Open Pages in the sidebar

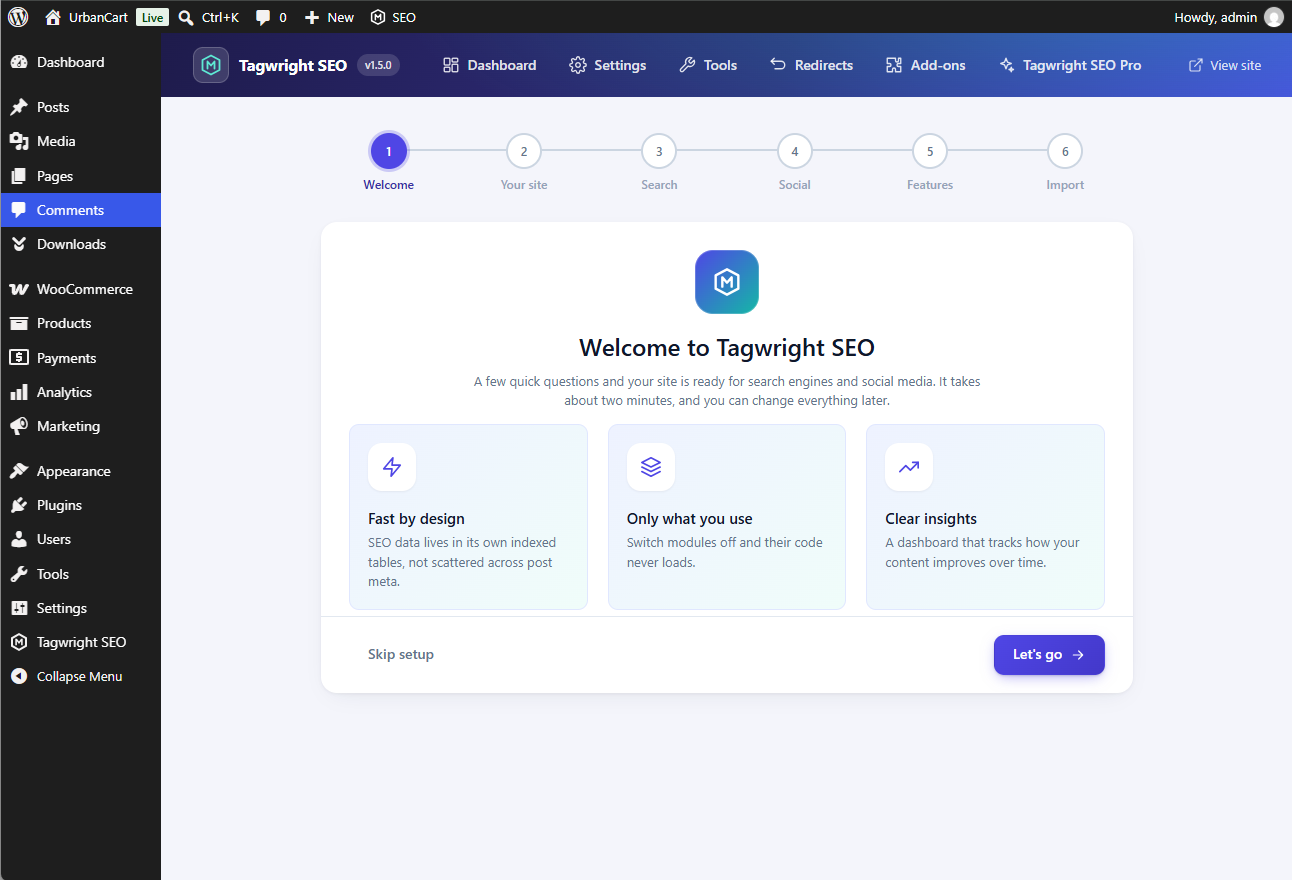pos(80,176)
